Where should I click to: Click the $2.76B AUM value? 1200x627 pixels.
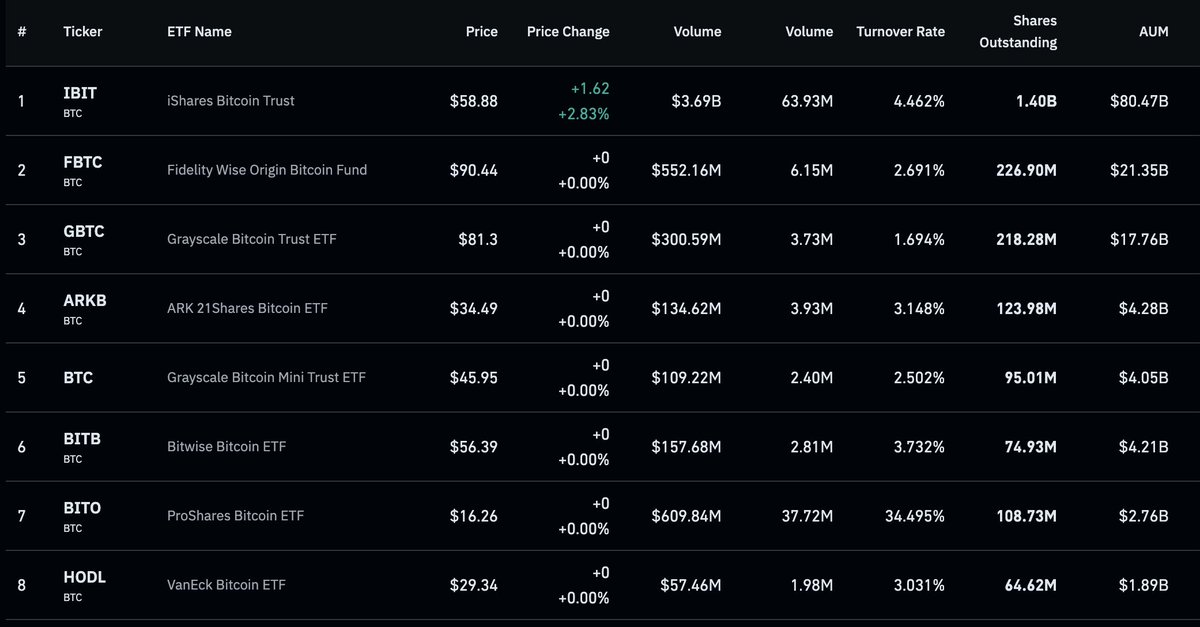1143,516
